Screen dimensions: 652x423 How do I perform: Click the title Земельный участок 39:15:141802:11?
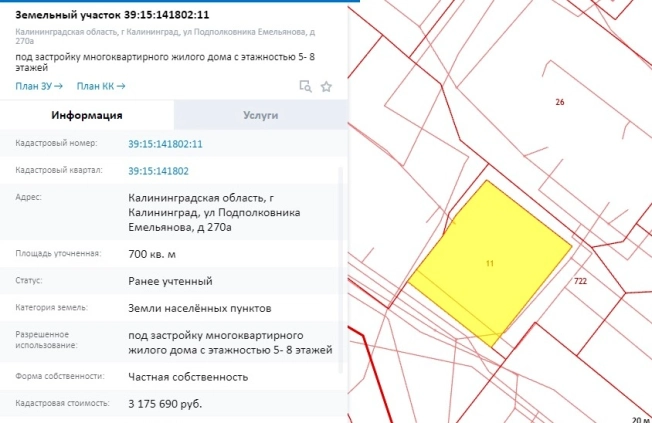(x=112, y=15)
